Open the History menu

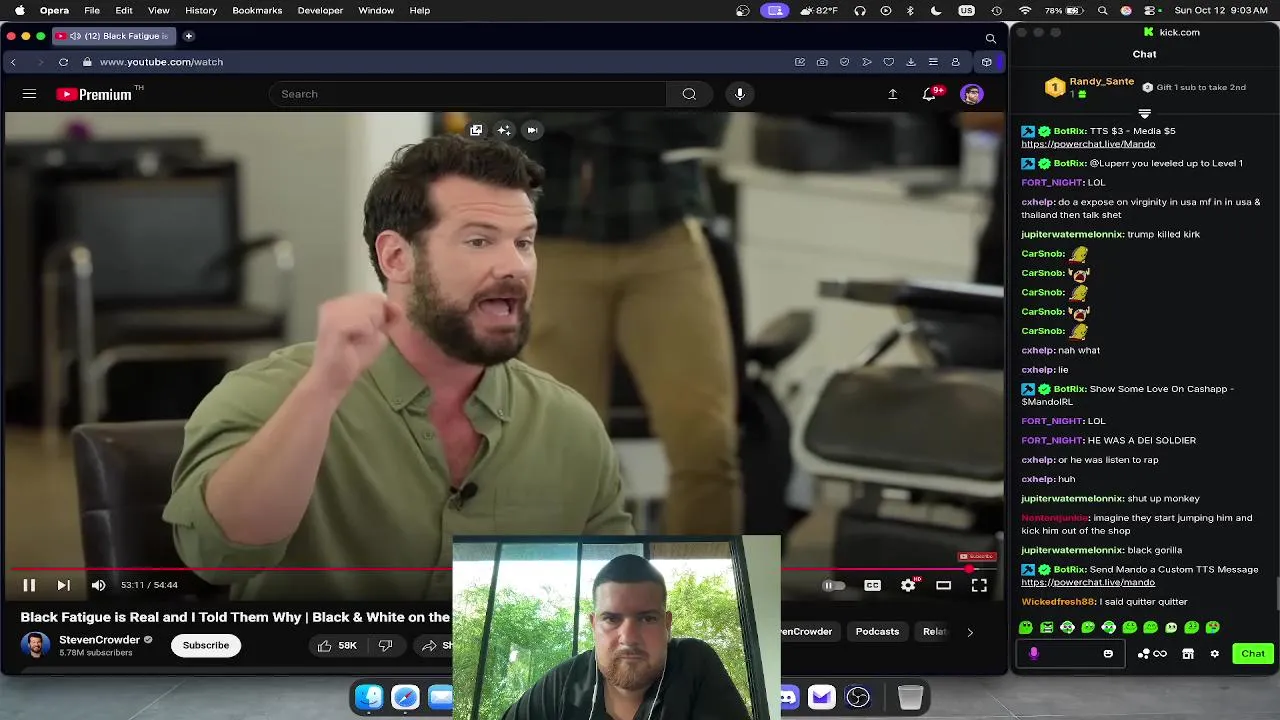(201, 10)
